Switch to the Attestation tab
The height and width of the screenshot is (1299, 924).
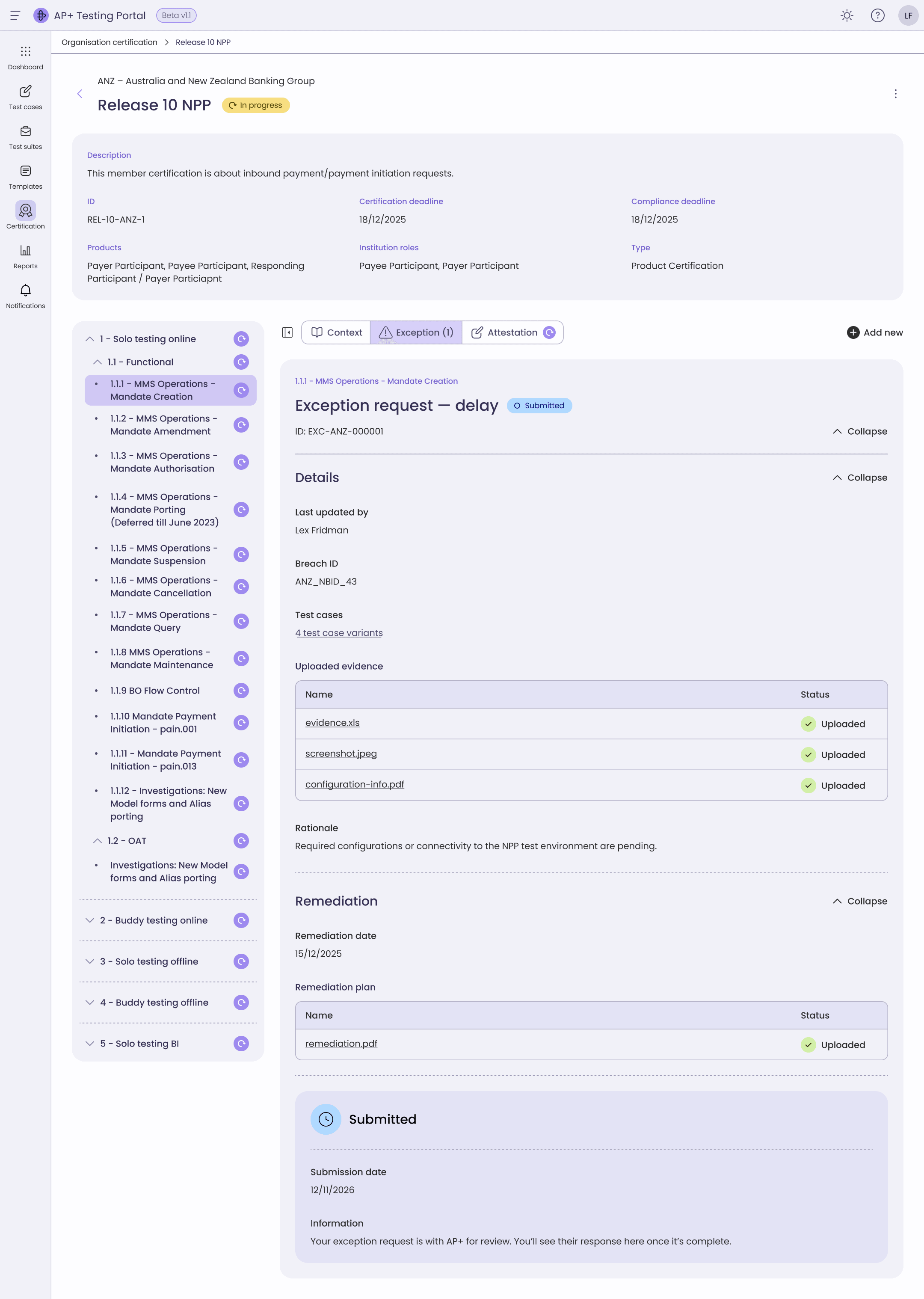(512, 332)
